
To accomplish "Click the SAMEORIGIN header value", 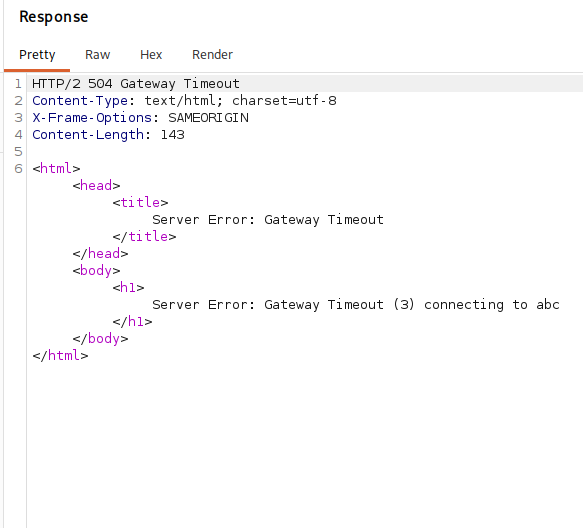I will click(208, 118).
